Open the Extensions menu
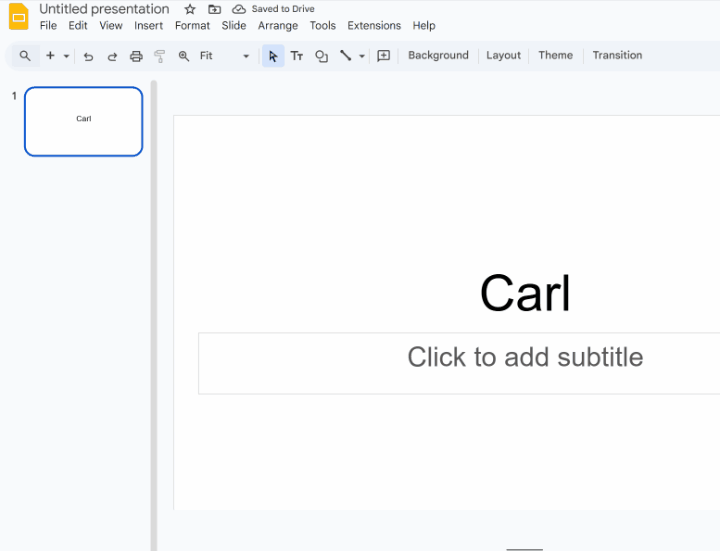Screen dimensions: 720x551 374,26
